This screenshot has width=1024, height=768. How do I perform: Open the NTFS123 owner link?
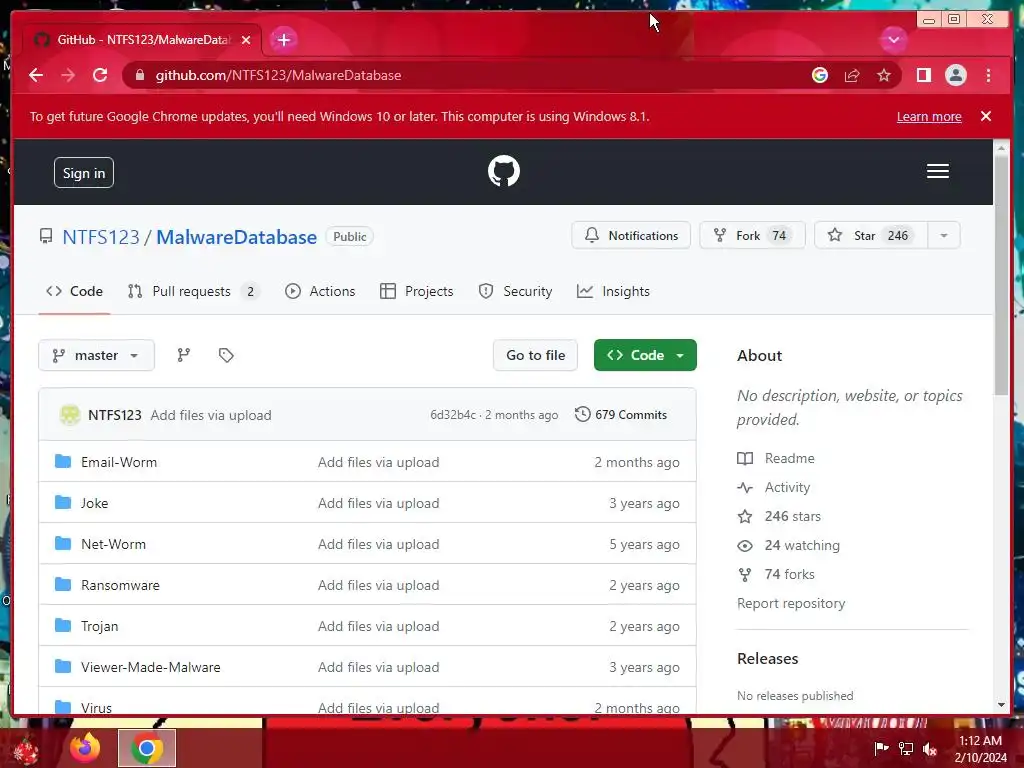(101, 236)
